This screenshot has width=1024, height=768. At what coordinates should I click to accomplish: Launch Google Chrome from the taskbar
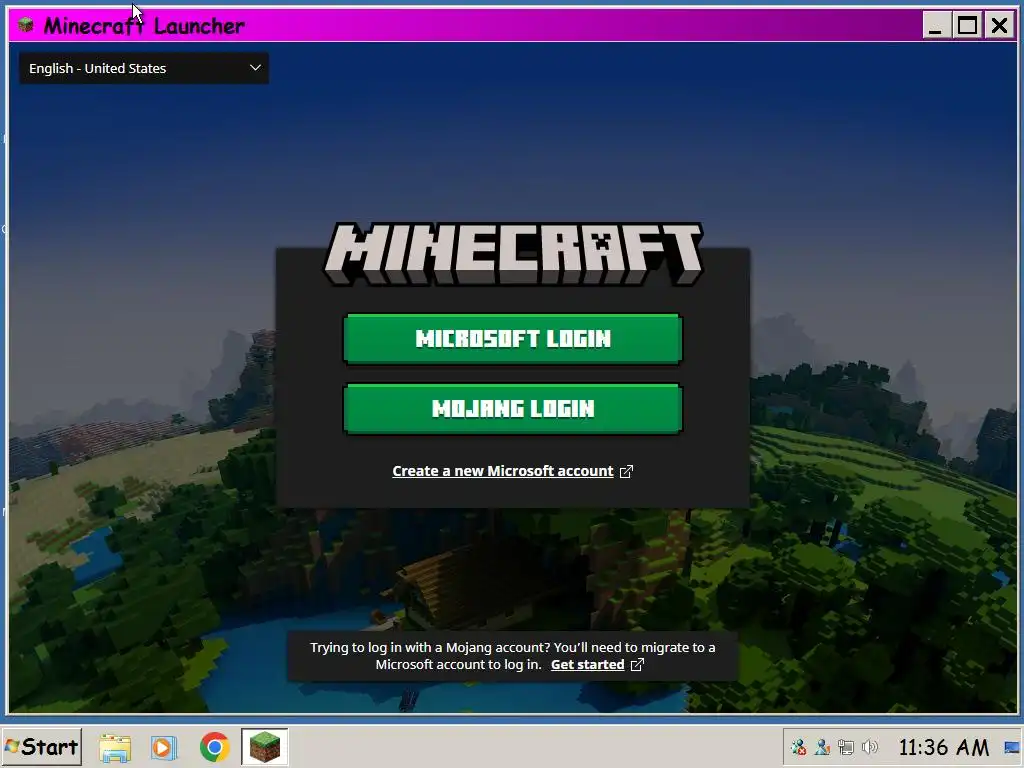[x=214, y=747]
